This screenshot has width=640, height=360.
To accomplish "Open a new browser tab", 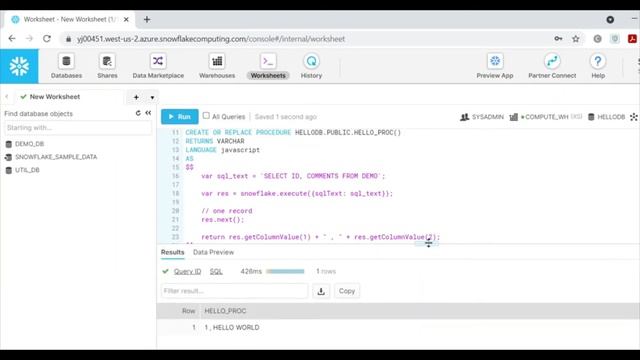I will (147, 19).
